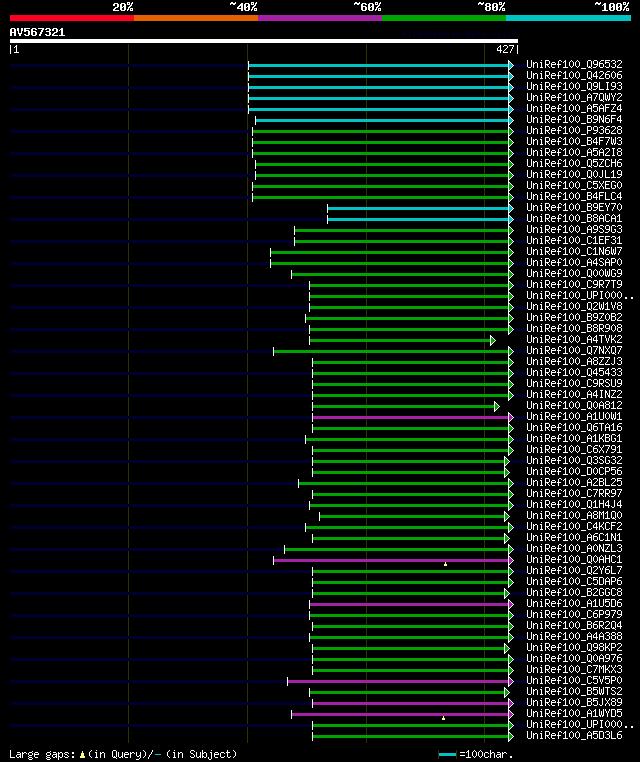Select the UniRef100_A1U0W1 label

(574, 416)
